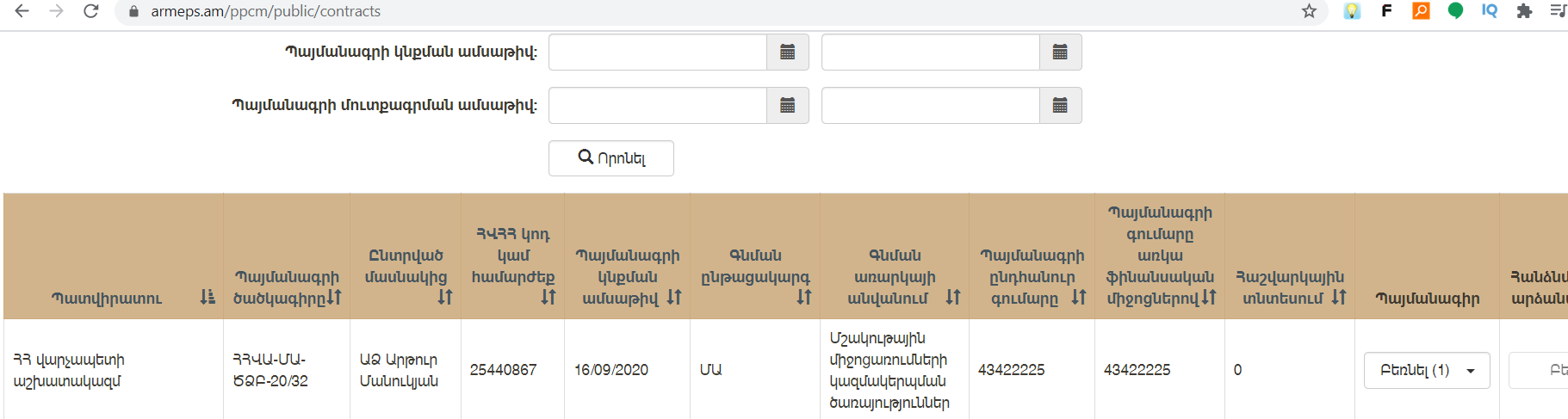Sort by ՀՎՀՀ կոդ կամ համարժեք column

[548, 297]
